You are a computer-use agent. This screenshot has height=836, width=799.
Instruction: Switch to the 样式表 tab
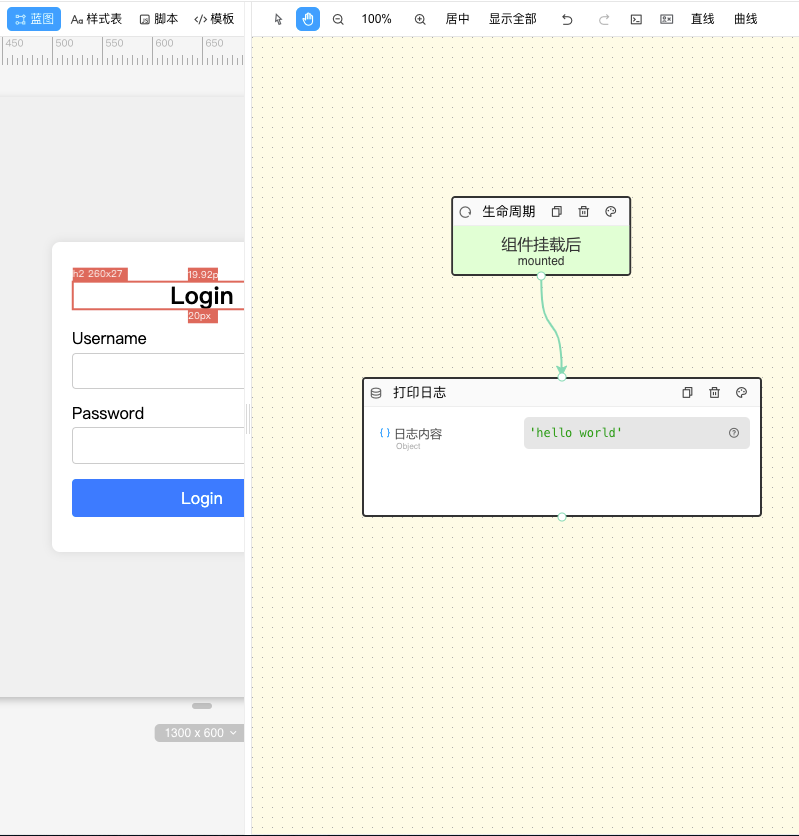[x=96, y=19]
